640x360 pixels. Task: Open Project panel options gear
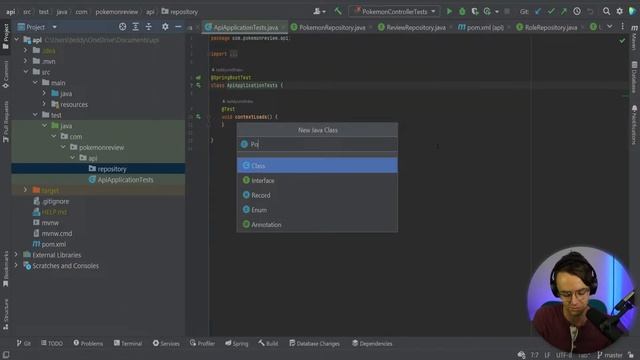165,27
